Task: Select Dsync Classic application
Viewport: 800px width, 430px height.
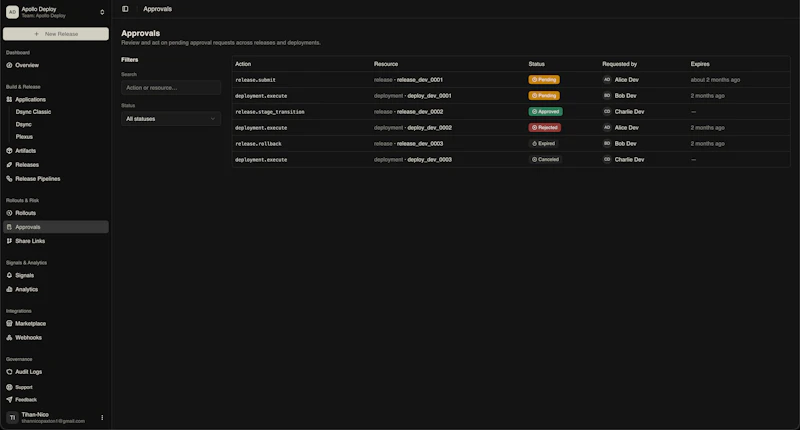Action: click(33, 112)
